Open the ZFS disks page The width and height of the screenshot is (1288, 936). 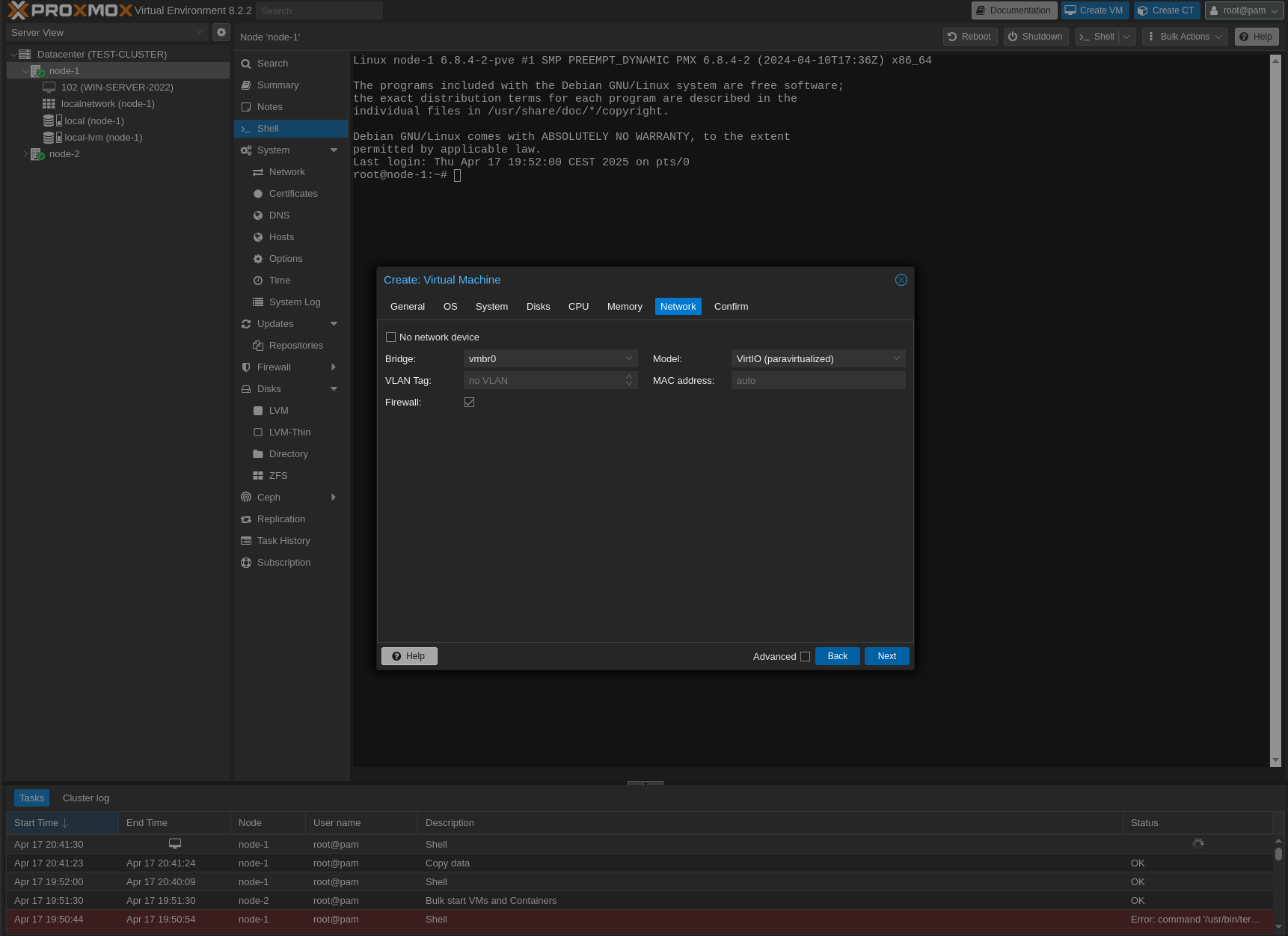click(277, 475)
